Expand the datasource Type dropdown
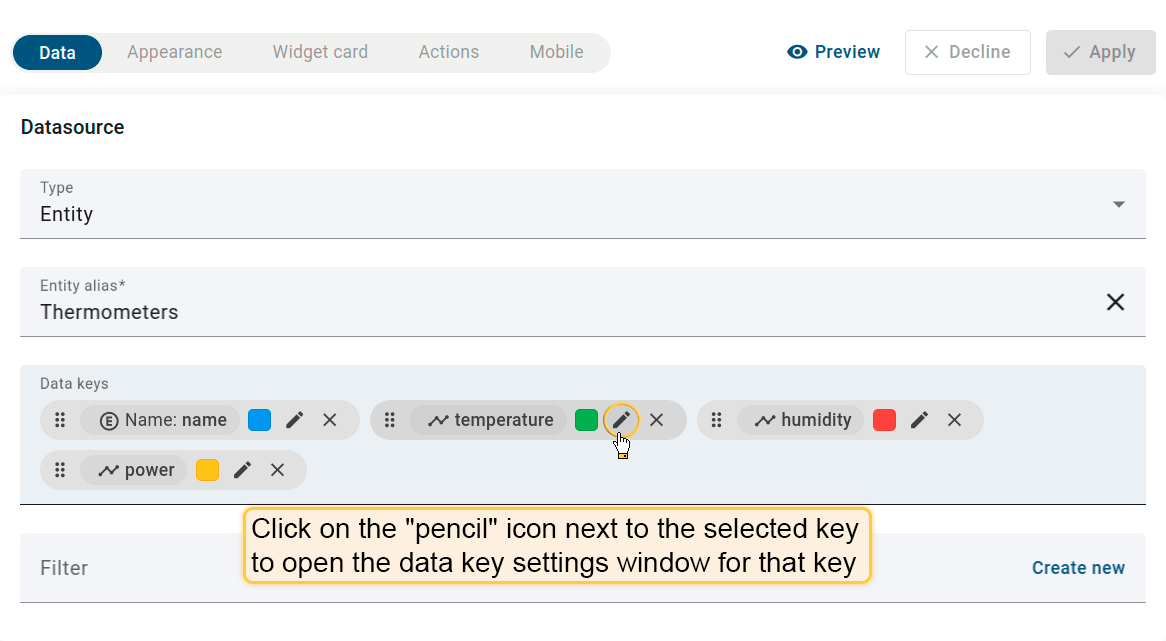 point(1118,204)
